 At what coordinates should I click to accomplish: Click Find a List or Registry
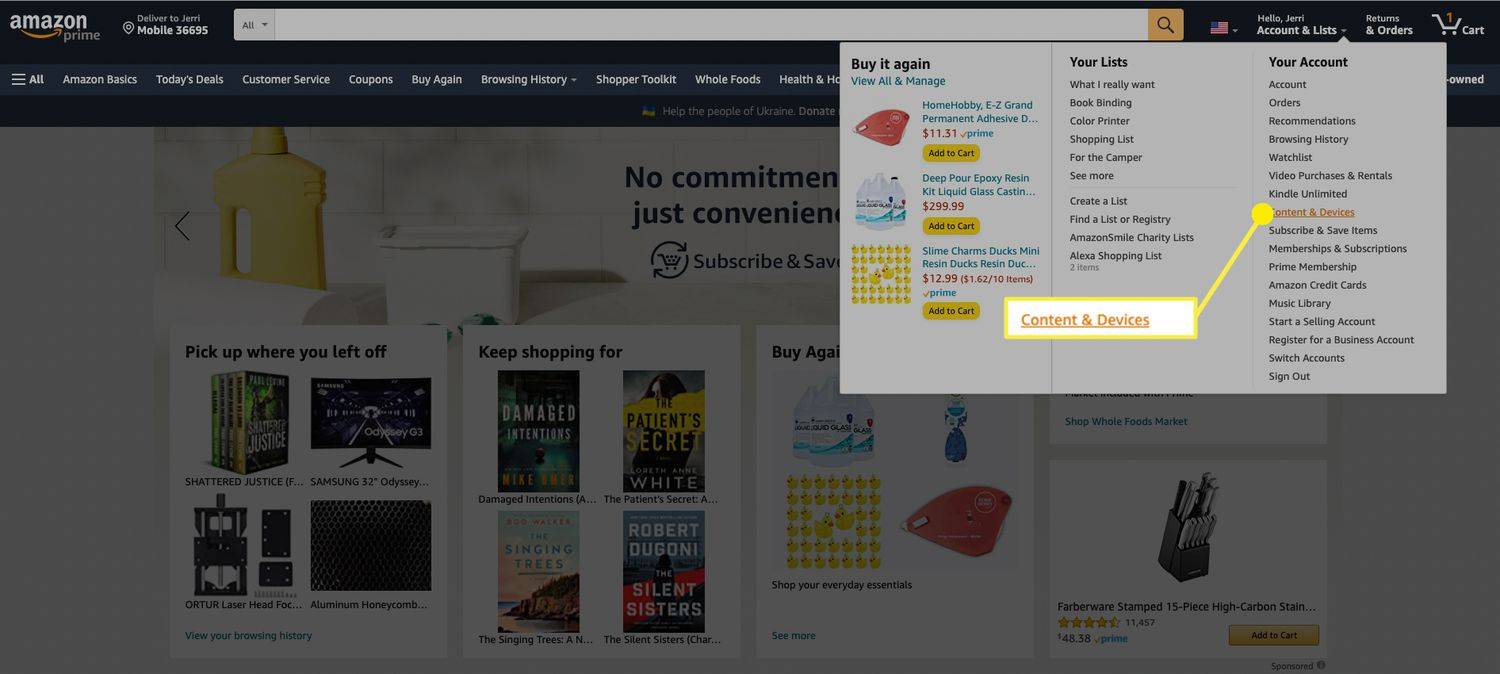pyautogui.click(x=1120, y=219)
